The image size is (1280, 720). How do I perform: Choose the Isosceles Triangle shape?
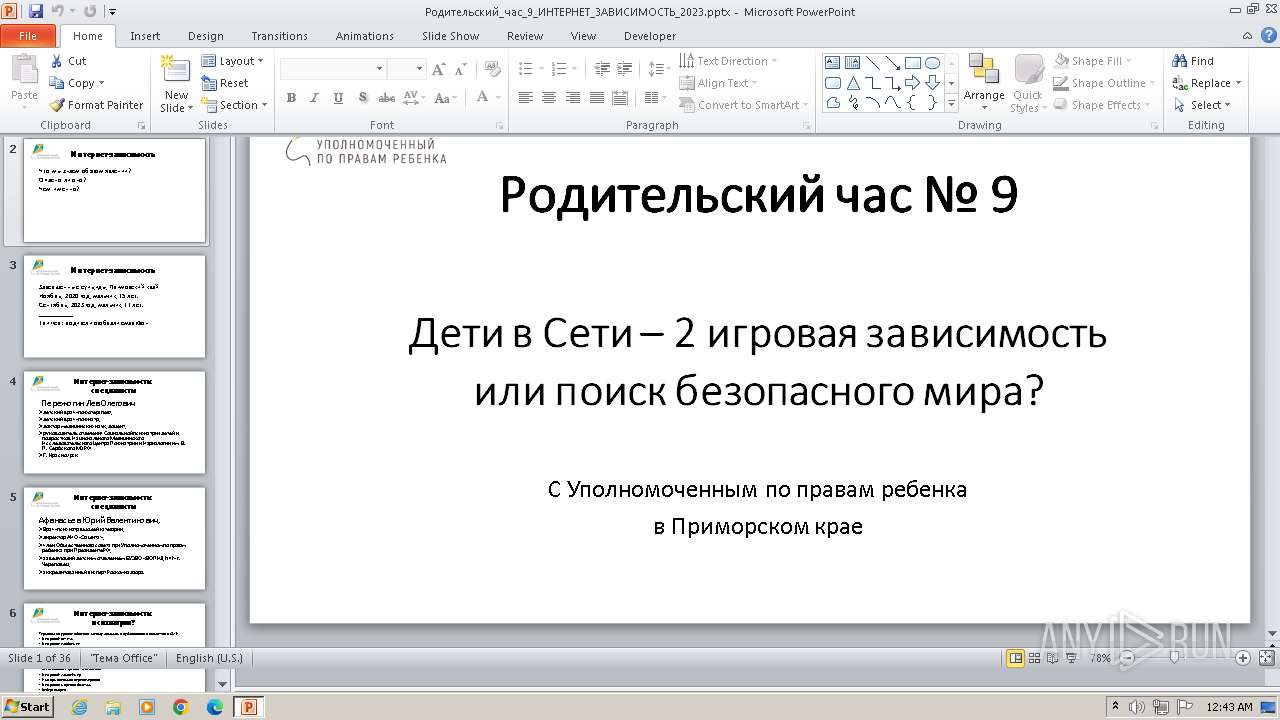pyautogui.click(x=853, y=82)
